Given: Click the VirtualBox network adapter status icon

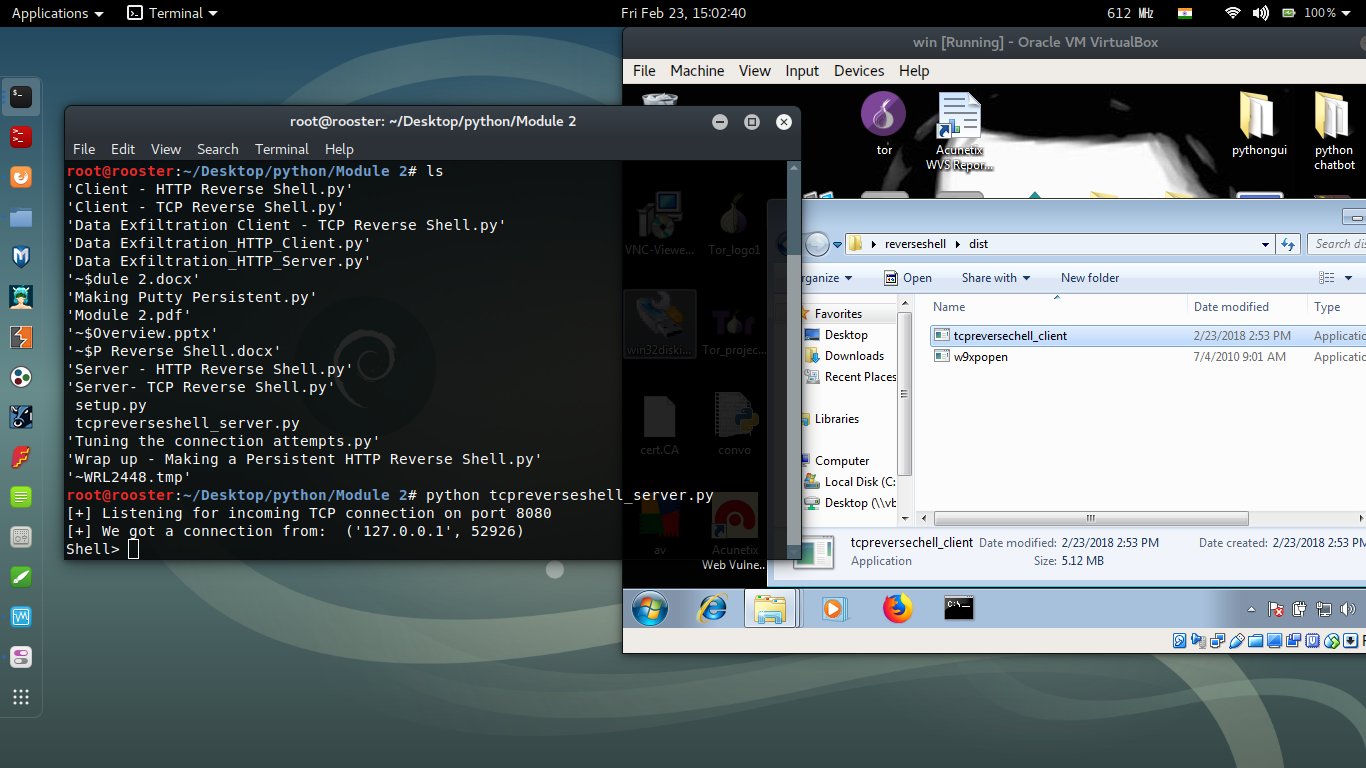Looking at the screenshot, I should 1217,640.
